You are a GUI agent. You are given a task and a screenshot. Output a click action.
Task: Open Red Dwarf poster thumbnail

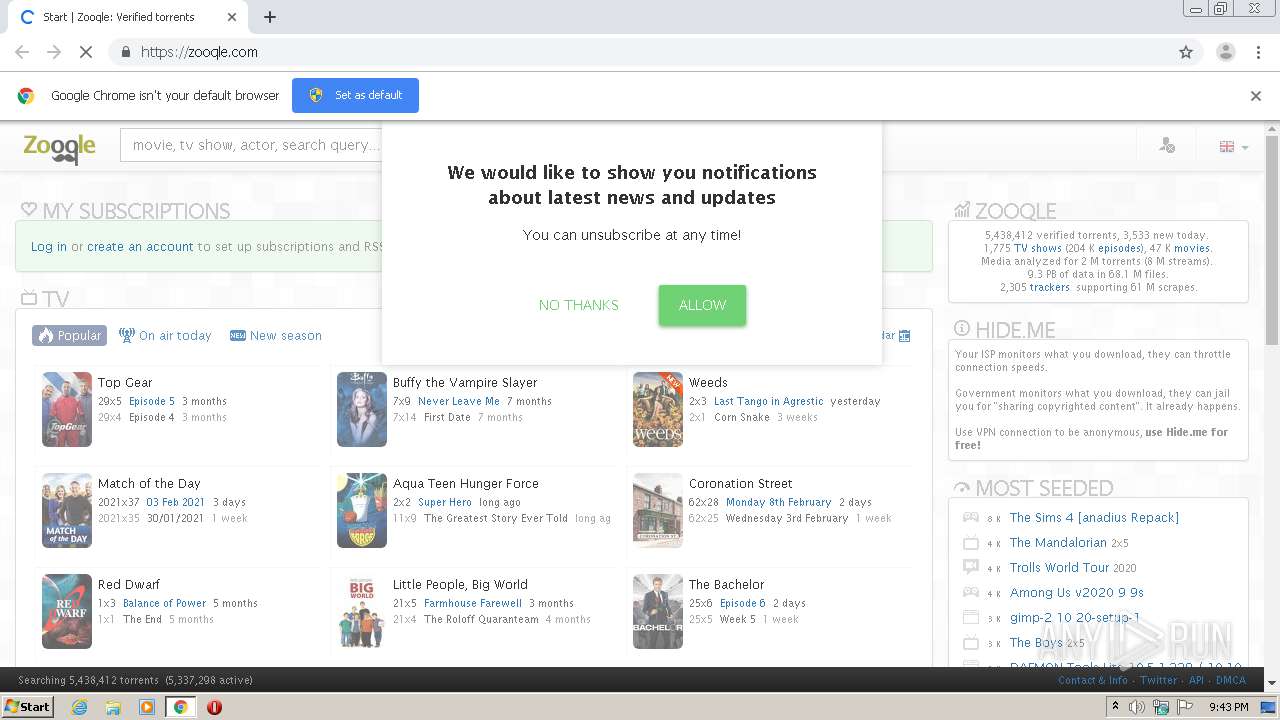pyautogui.click(x=67, y=611)
